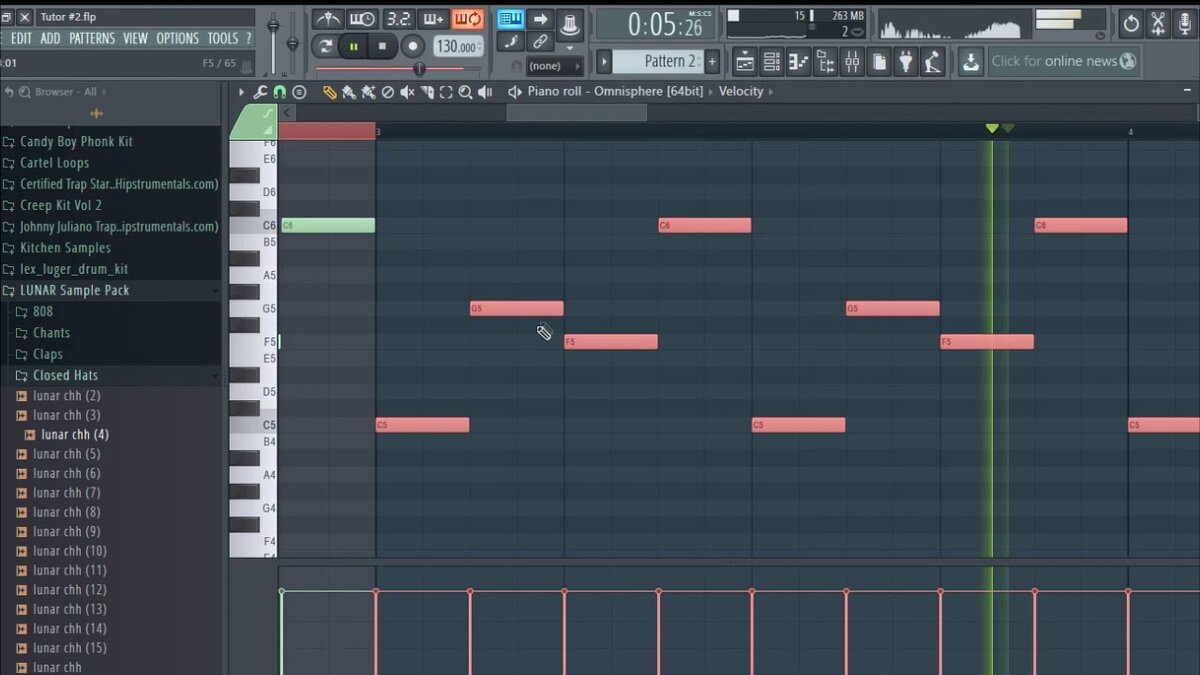This screenshot has width=1200, height=675.
Task: Click the scissors audio editor icon
Action: click(1158, 23)
